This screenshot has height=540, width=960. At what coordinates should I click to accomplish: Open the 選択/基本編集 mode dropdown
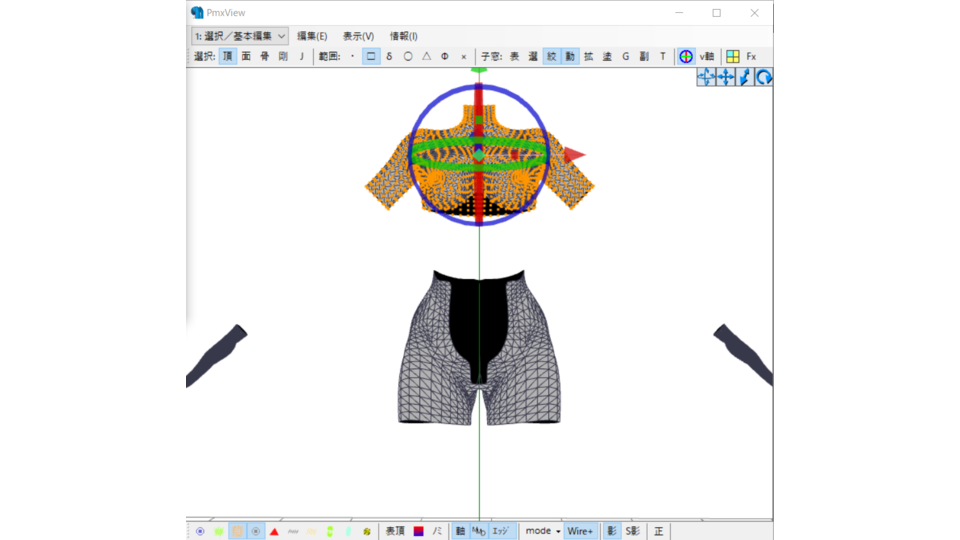coord(239,36)
